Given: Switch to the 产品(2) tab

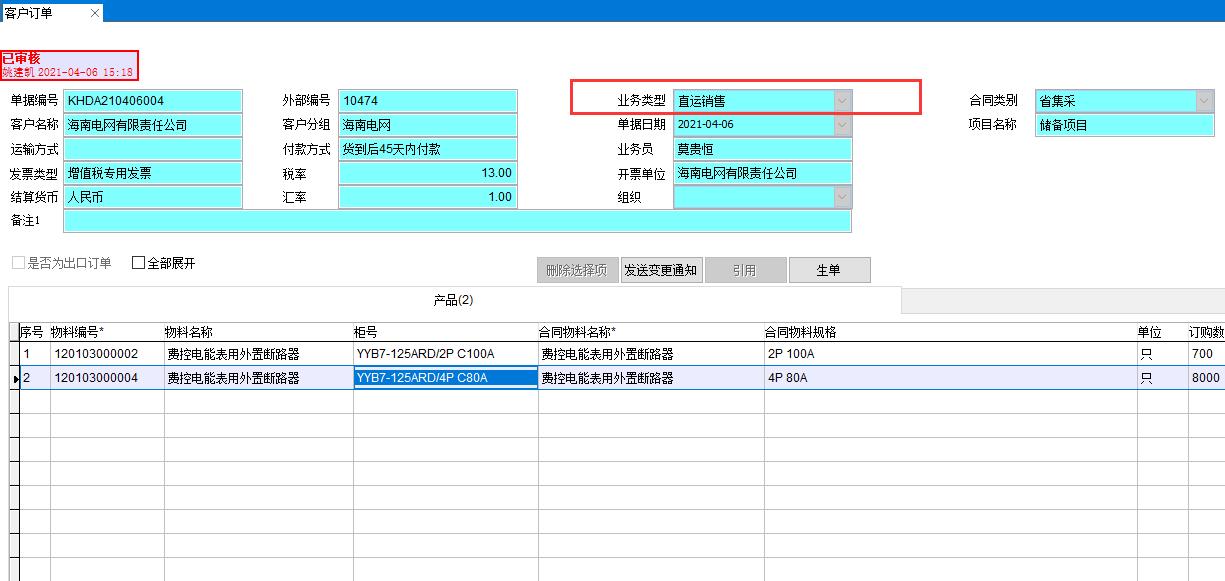Looking at the screenshot, I should click(x=453, y=300).
